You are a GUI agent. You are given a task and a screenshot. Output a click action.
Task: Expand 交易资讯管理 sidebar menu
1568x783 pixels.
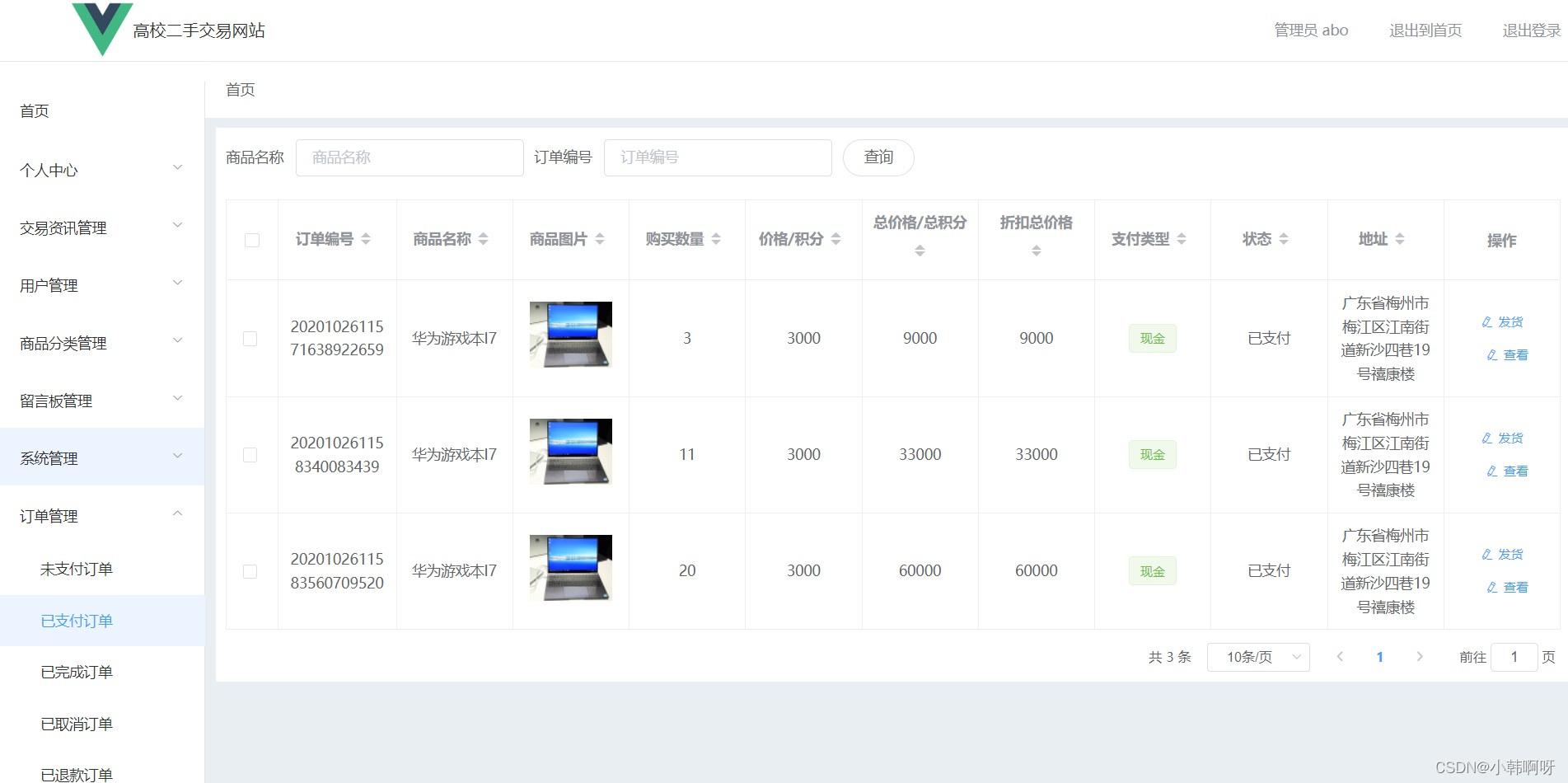(102, 227)
